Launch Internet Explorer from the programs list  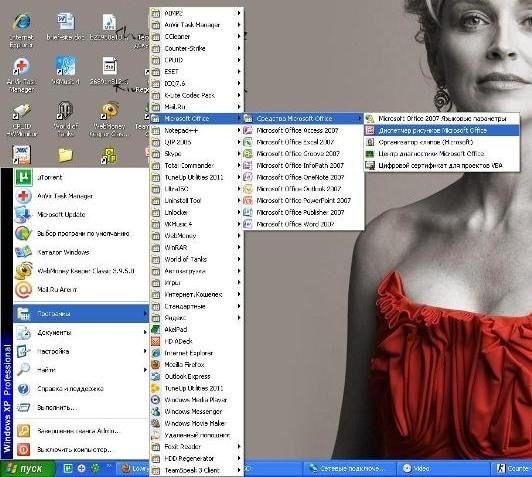(x=196, y=353)
